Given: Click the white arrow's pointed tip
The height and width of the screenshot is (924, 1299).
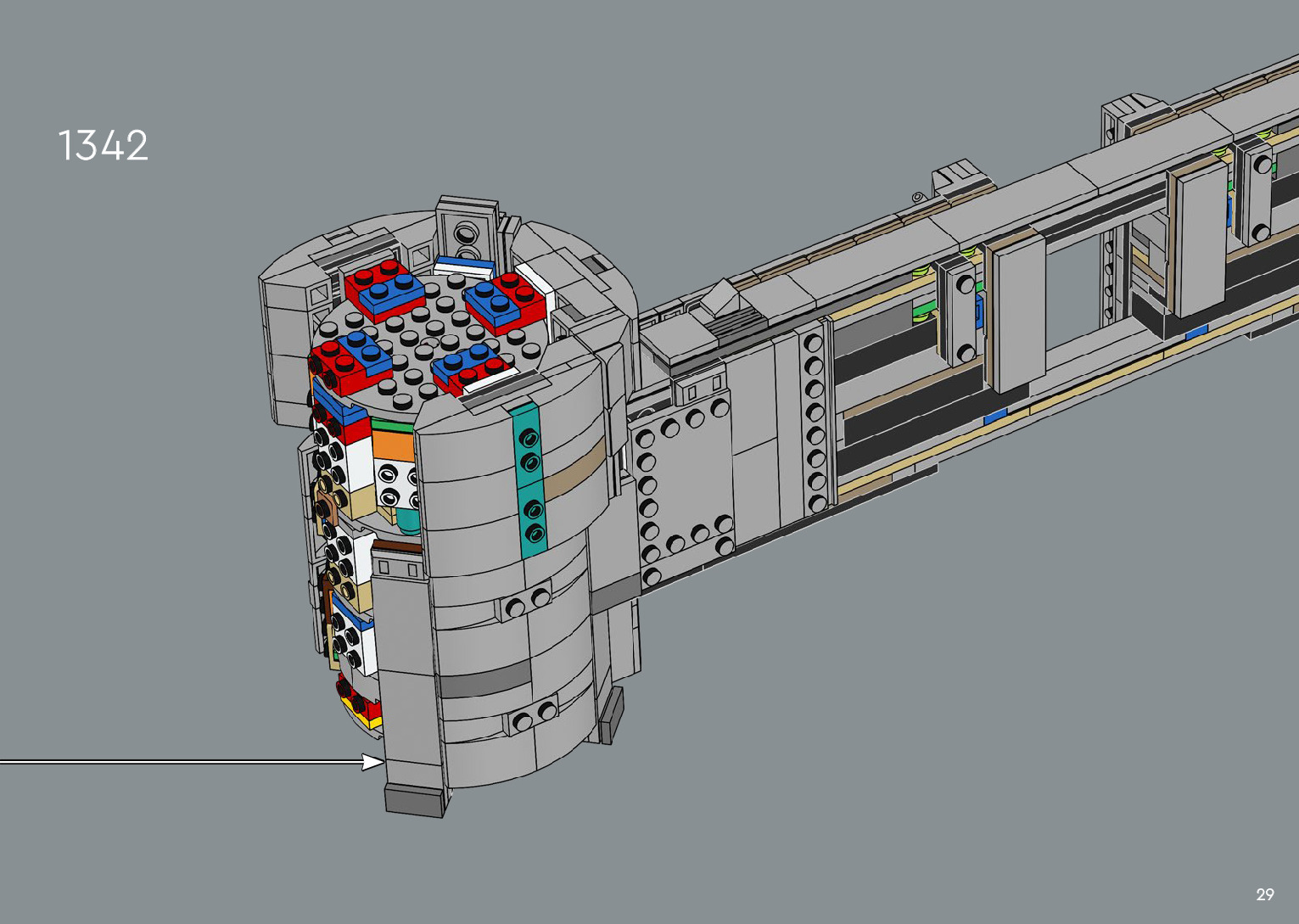Looking at the screenshot, I should (380, 762).
